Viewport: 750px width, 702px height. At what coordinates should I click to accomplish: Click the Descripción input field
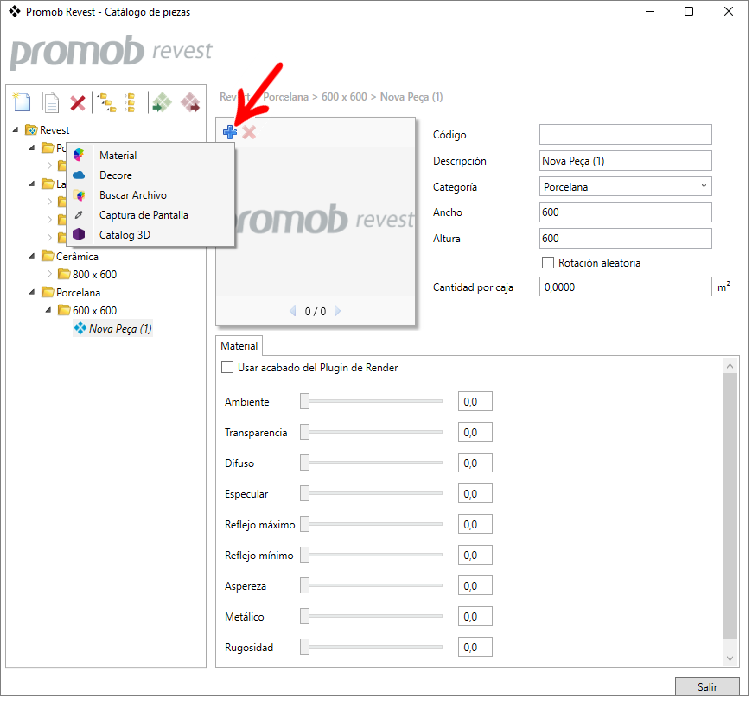click(625, 161)
